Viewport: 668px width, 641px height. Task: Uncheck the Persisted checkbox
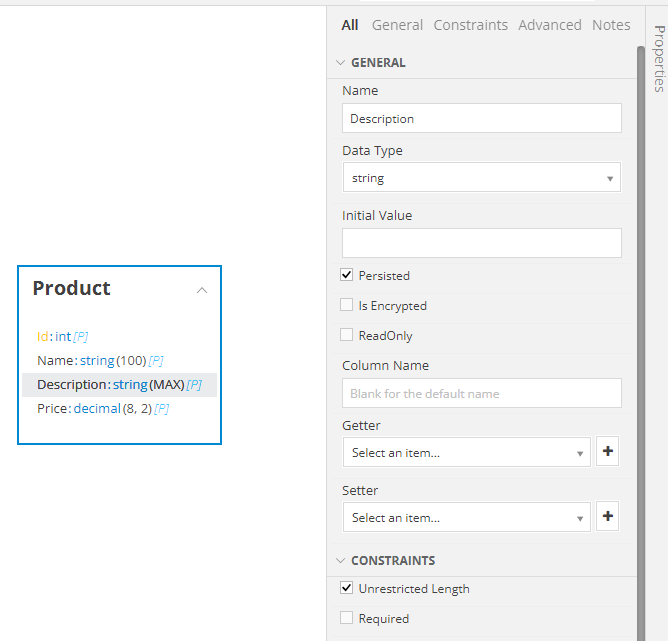pos(347,275)
